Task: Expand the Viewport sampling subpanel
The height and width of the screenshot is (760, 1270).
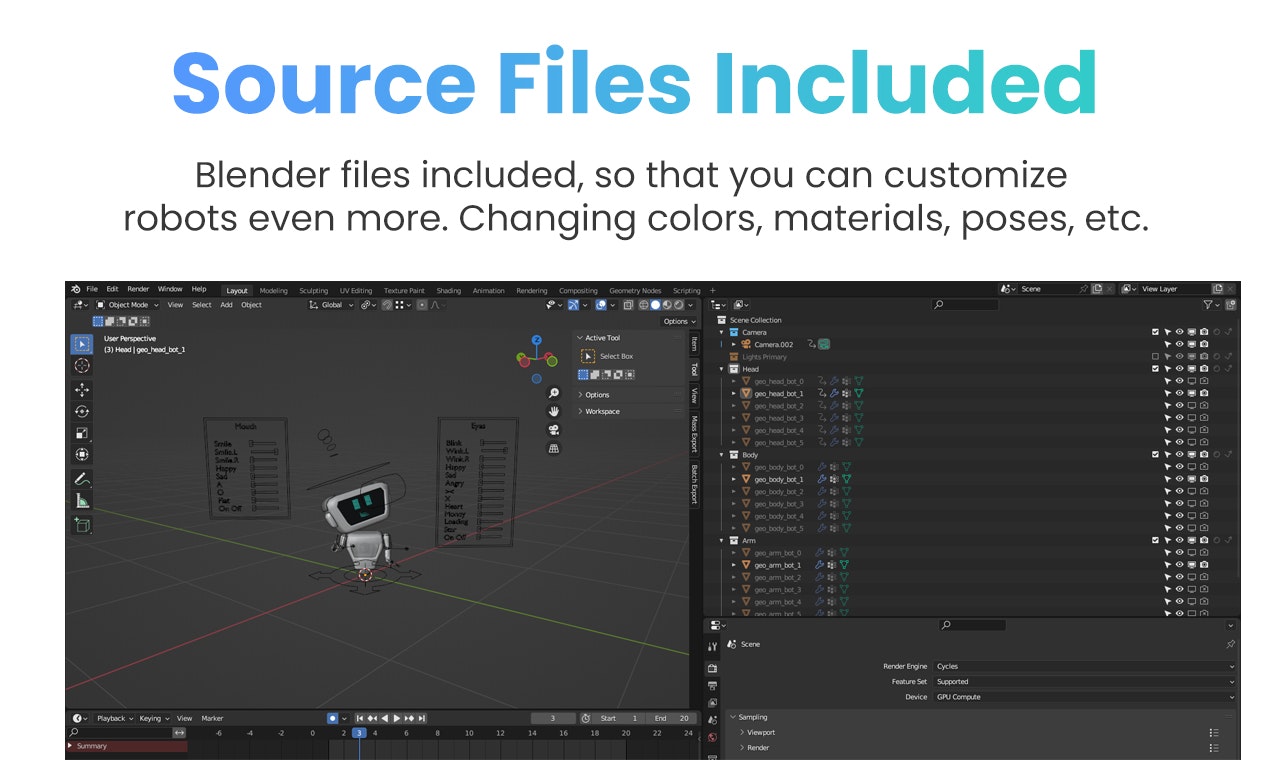Action: (759, 732)
